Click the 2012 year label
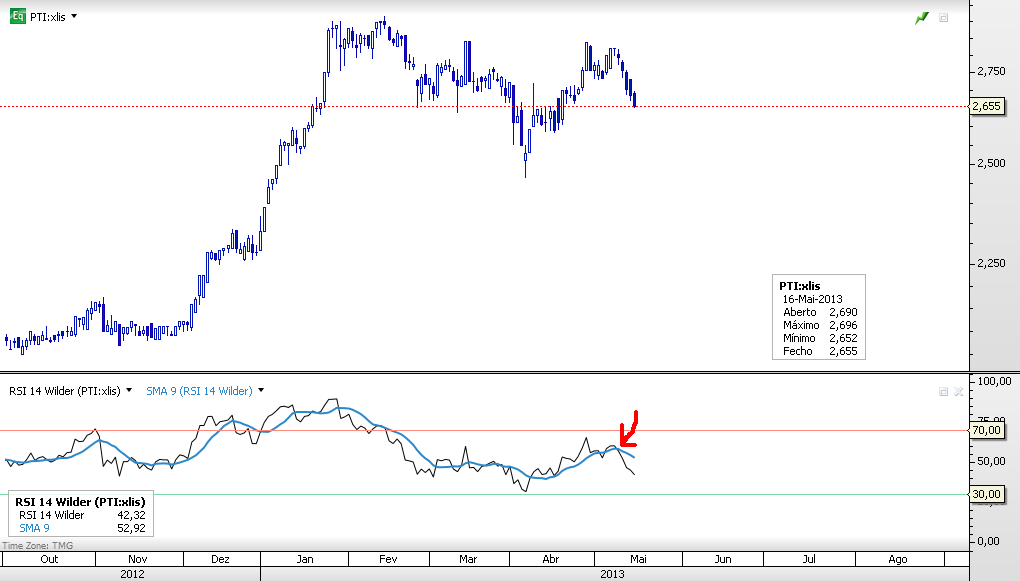Image resolution: width=1020 pixels, height=581 pixels. 132,574
